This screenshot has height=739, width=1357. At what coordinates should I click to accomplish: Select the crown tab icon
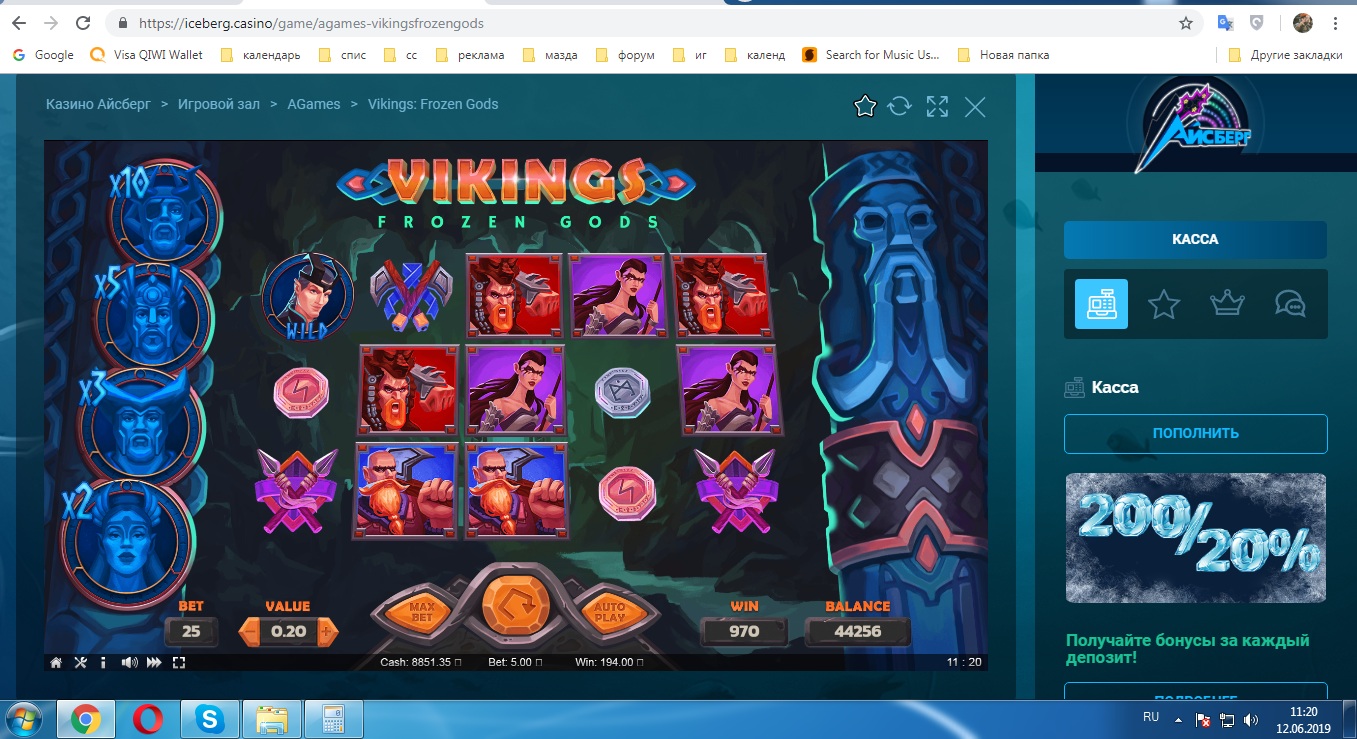point(1227,304)
